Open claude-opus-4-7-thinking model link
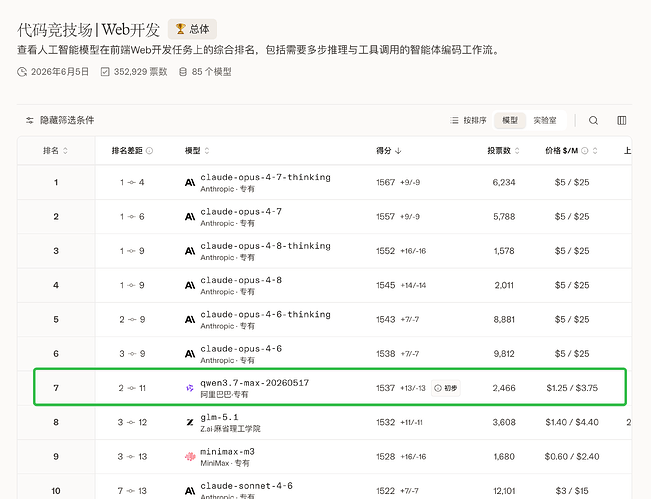Viewport: 651px width, 499px height. (265, 177)
